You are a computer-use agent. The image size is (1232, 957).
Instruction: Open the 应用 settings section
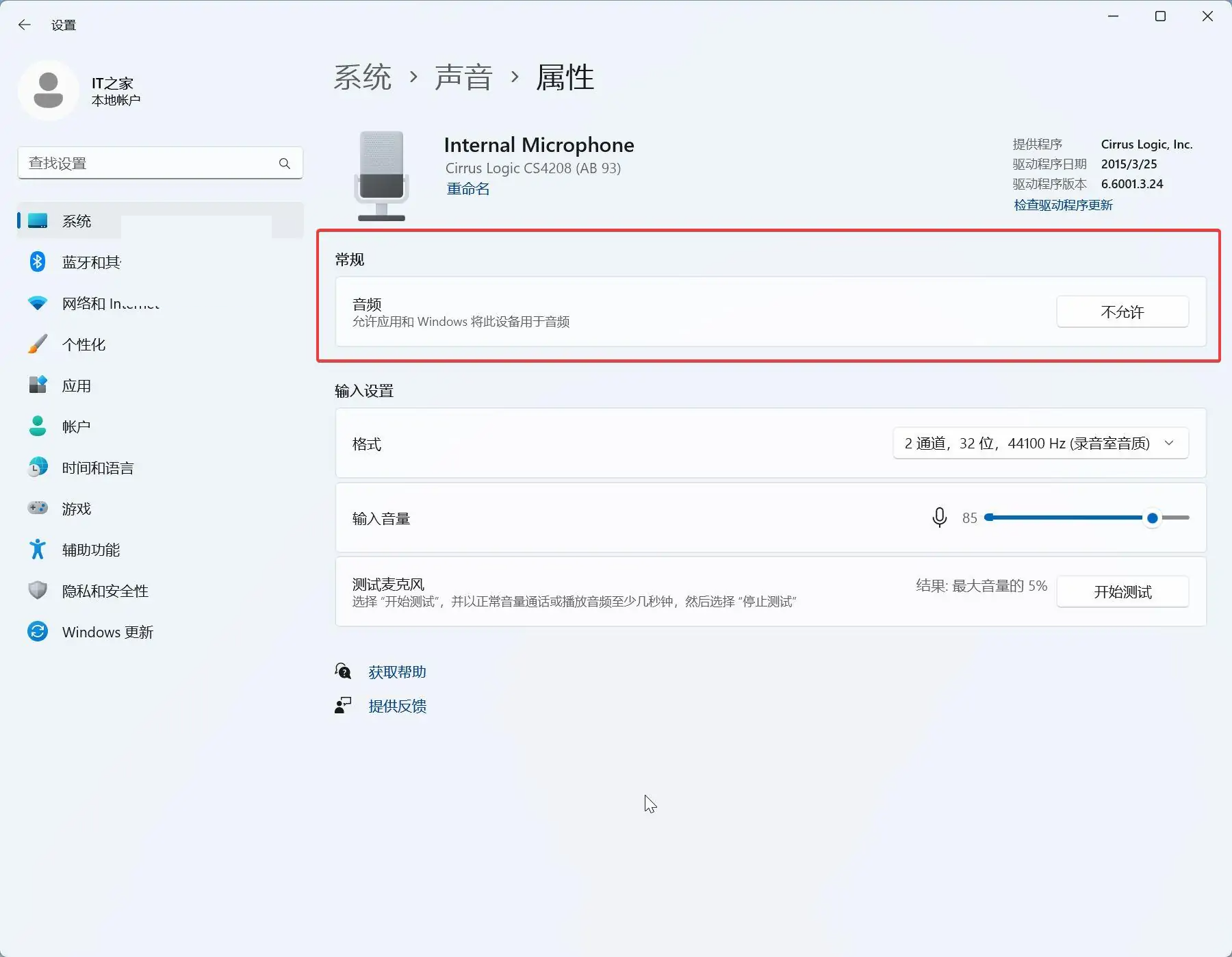(77, 385)
